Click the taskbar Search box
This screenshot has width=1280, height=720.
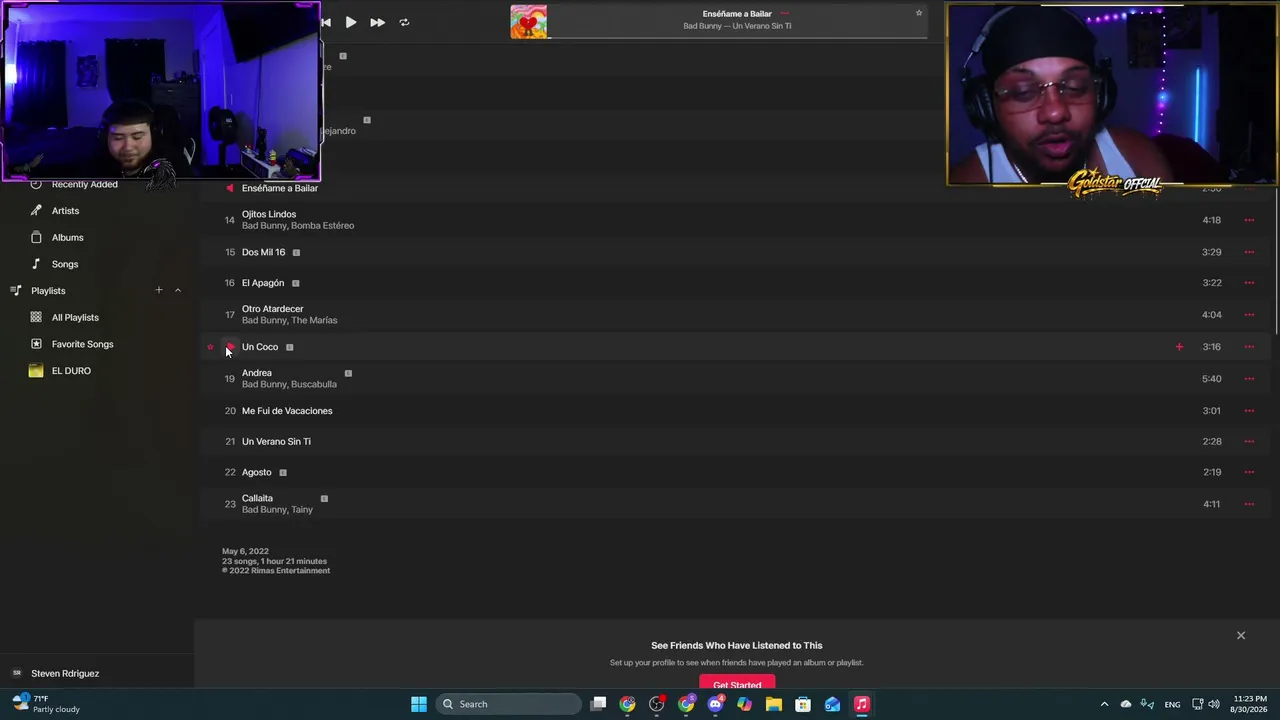(508, 704)
